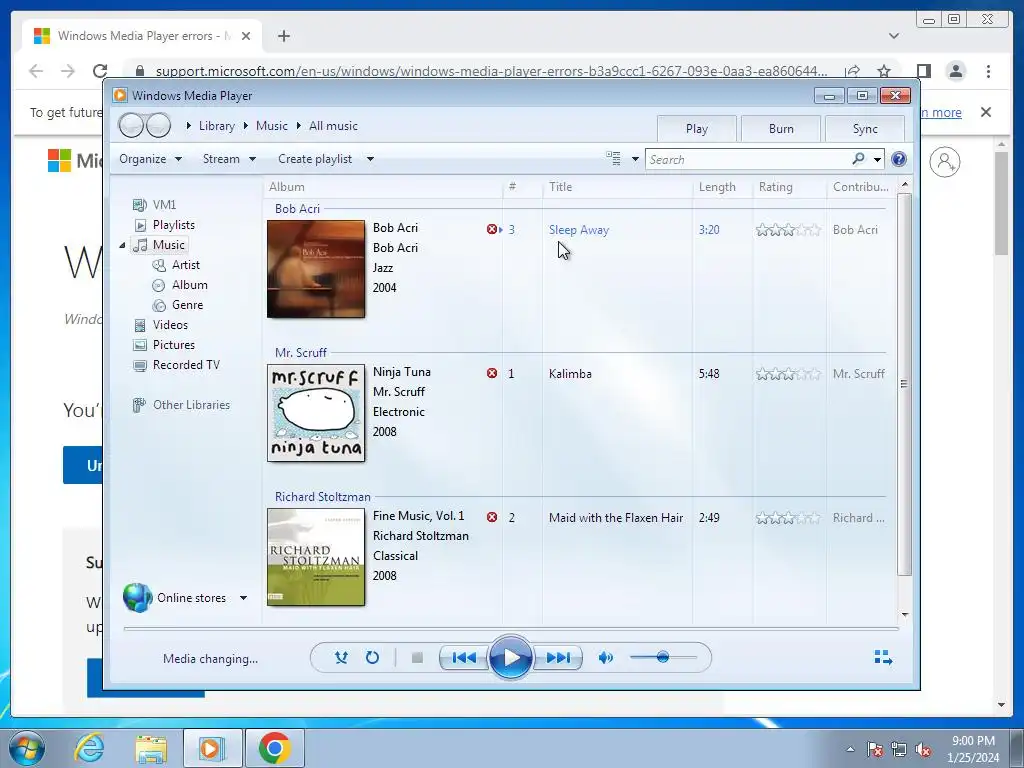Click the Bob Acri album cover thumbnail

pos(316,269)
